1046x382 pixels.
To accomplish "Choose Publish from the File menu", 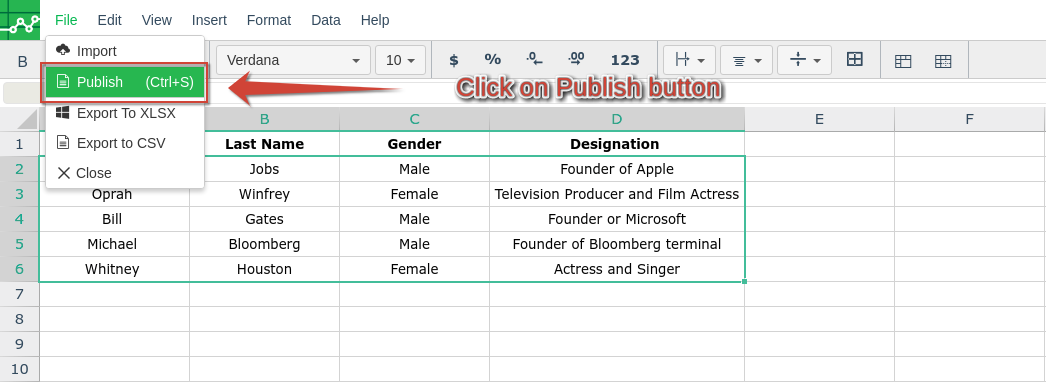I will pos(125,82).
